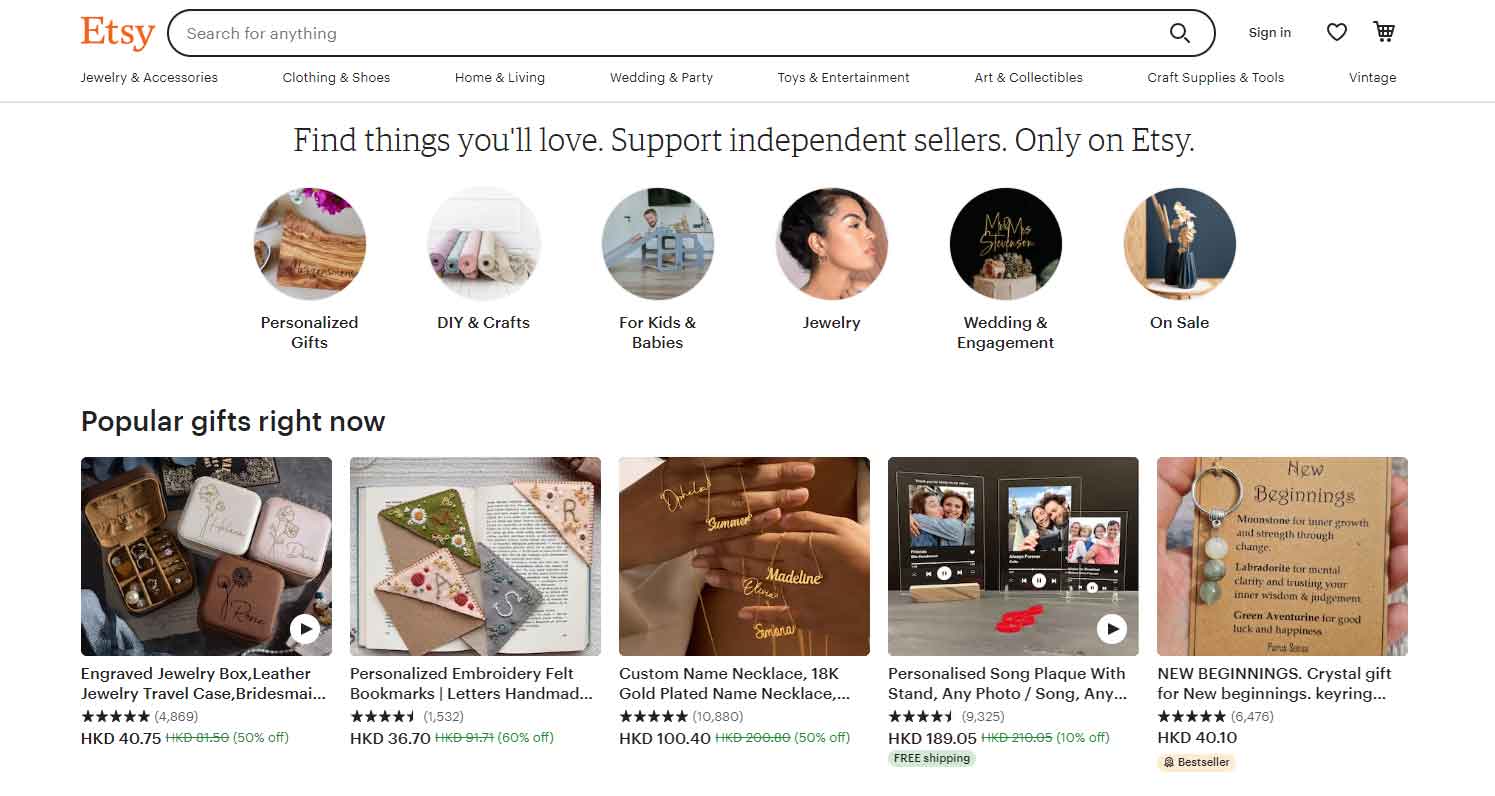The height and width of the screenshot is (796, 1495).
Task: Click the search magnifier icon
Action: (1180, 33)
